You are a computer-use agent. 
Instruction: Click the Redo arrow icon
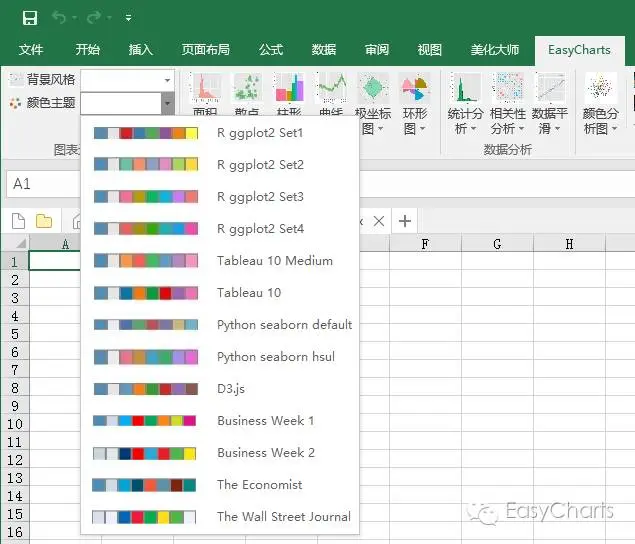[94, 17]
